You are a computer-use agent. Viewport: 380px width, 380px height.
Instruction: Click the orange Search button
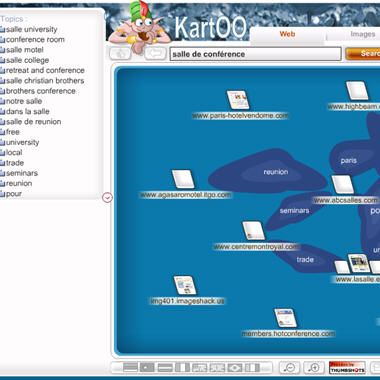(x=363, y=53)
